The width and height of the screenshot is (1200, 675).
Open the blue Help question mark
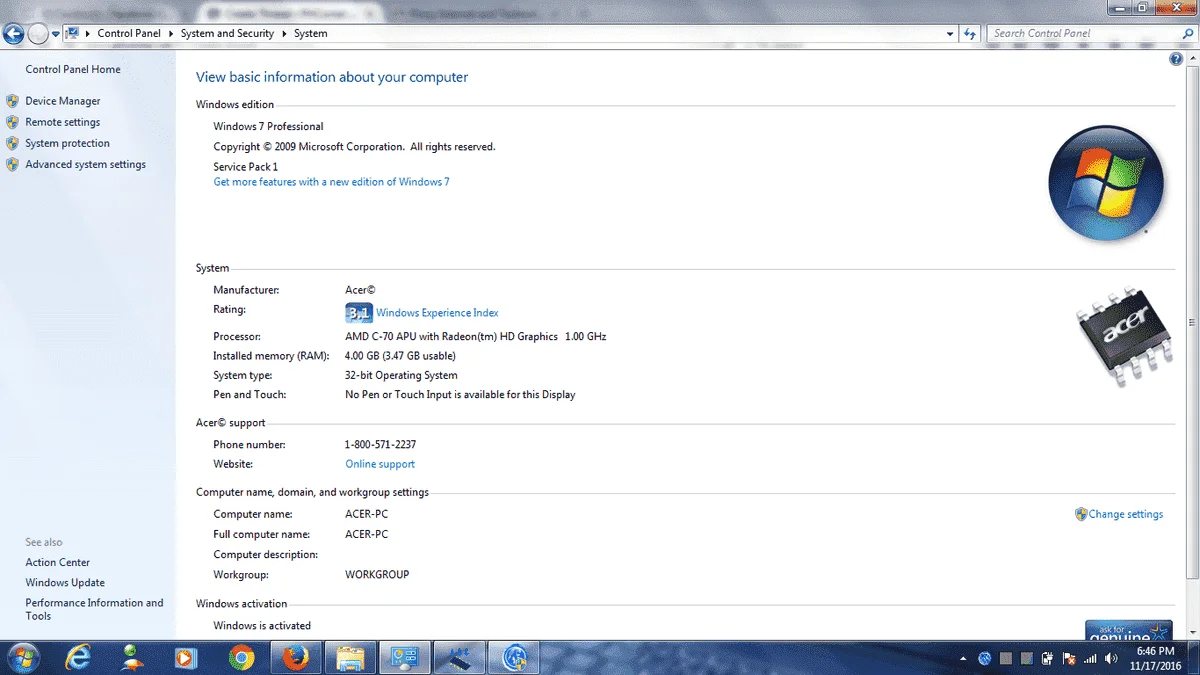click(1176, 59)
